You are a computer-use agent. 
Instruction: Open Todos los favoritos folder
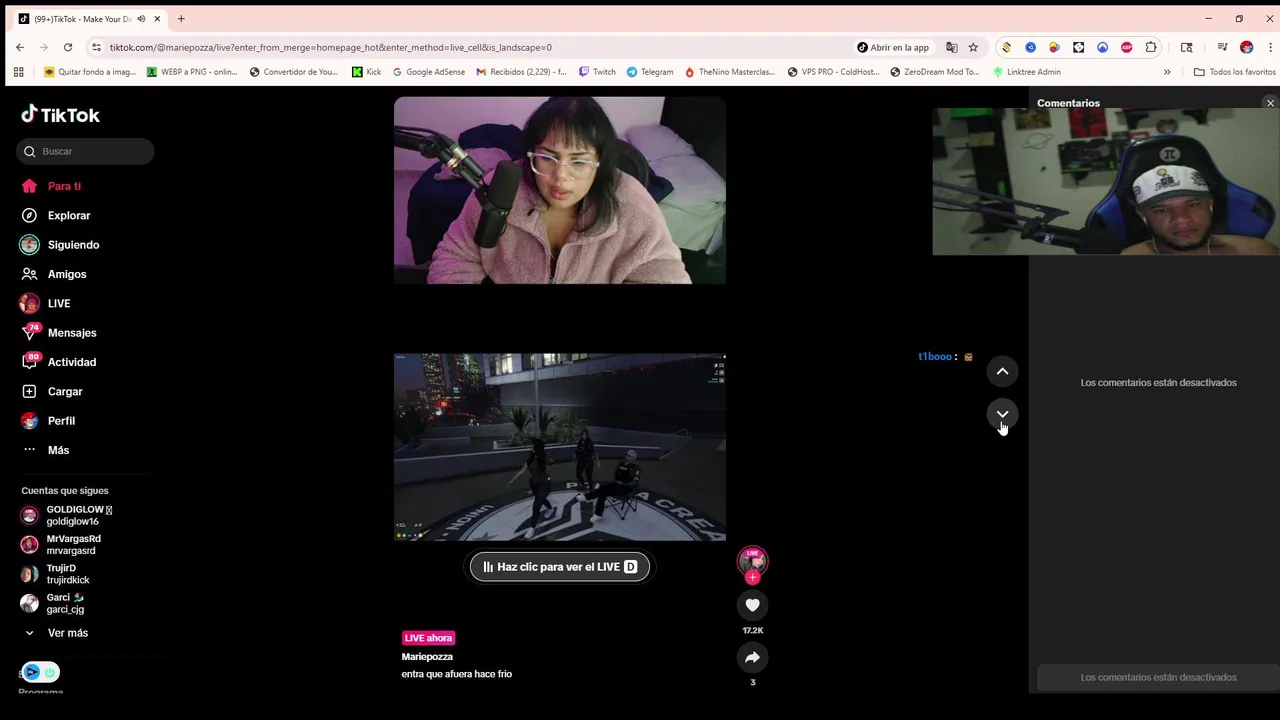tap(1234, 72)
